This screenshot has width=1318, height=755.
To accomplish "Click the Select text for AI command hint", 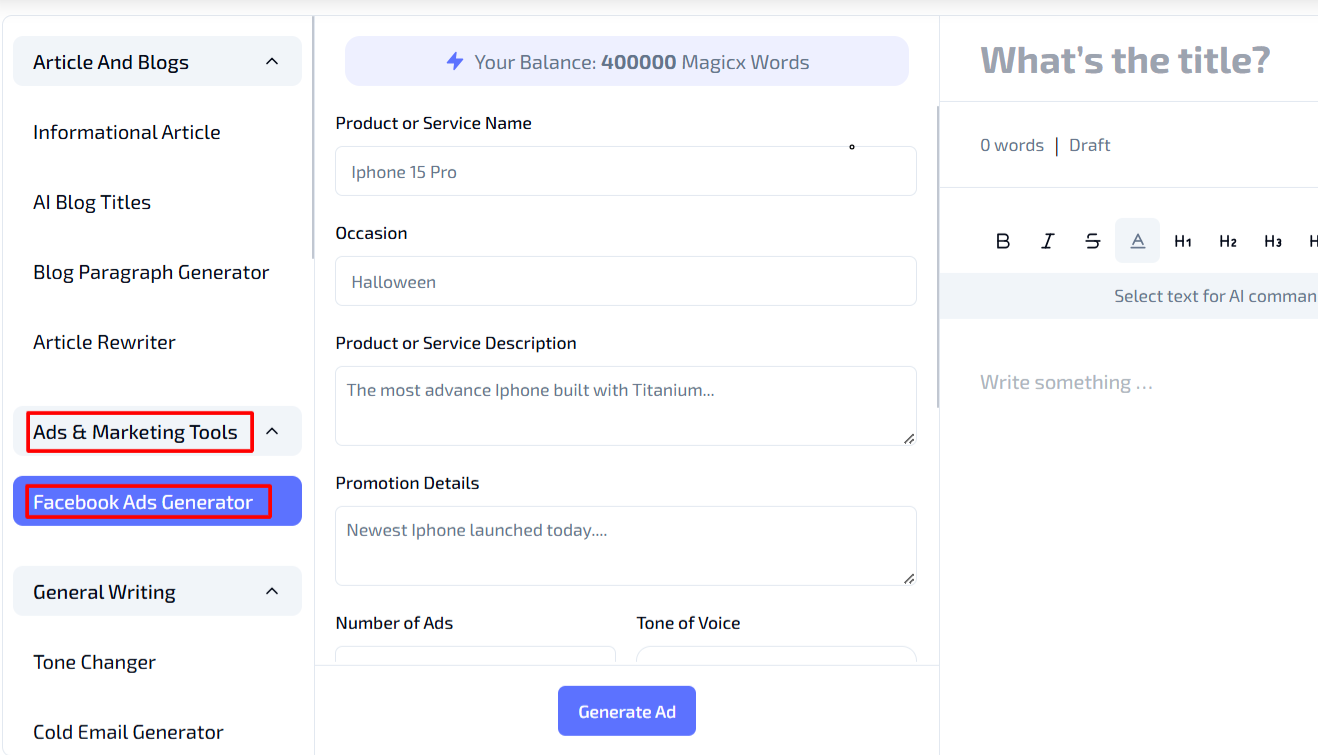I will pyautogui.click(x=1215, y=296).
